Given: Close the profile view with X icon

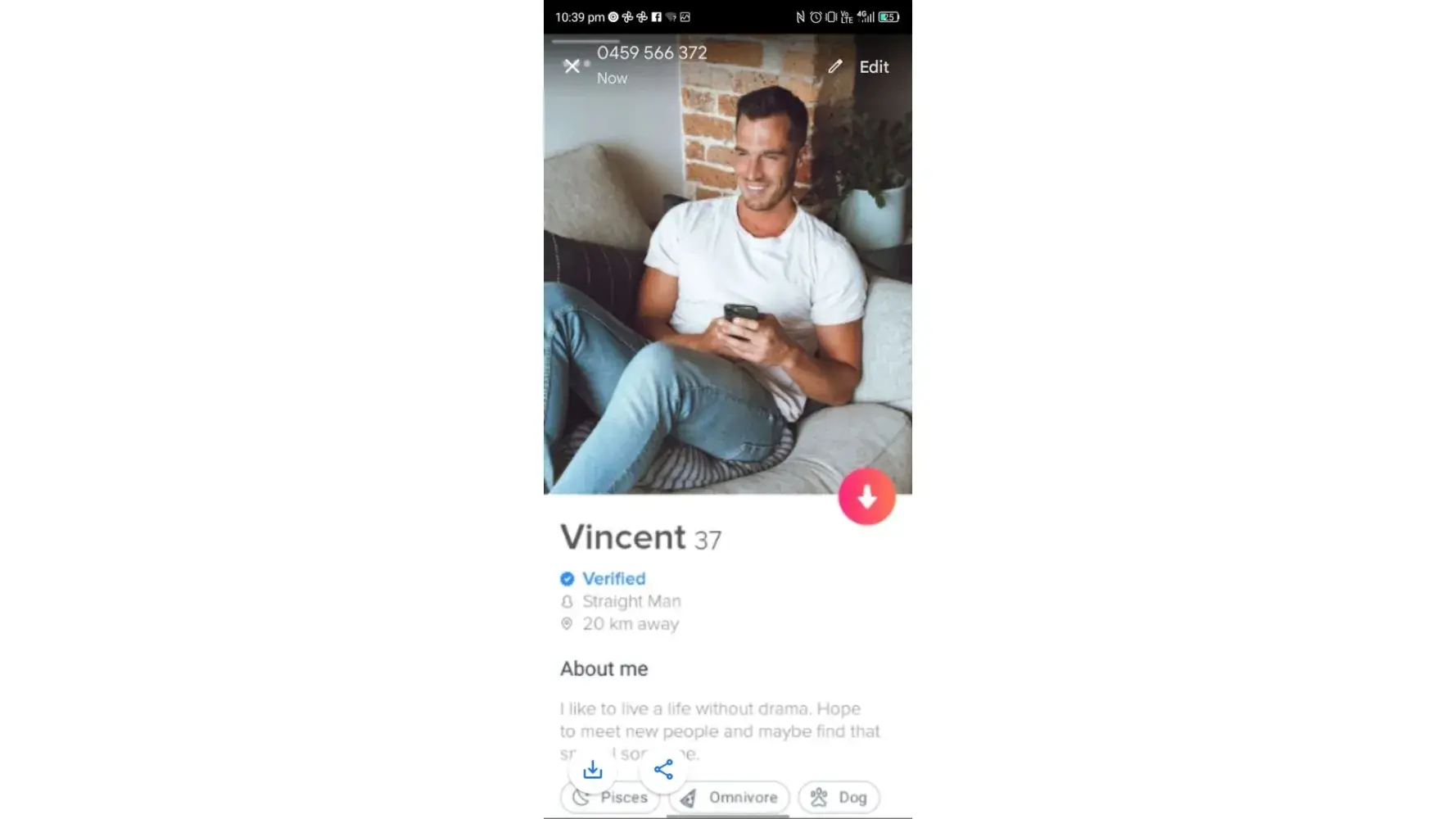Looking at the screenshot, I should click(572, 66).
